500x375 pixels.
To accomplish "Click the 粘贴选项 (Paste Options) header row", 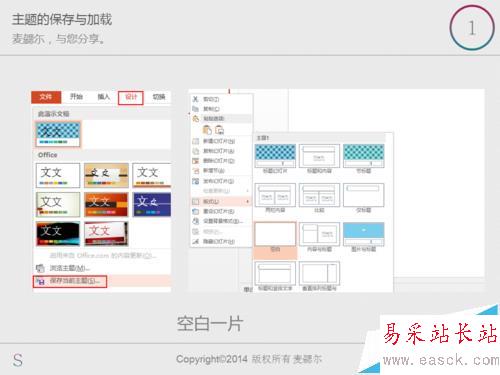I will (x=221, y=119).
